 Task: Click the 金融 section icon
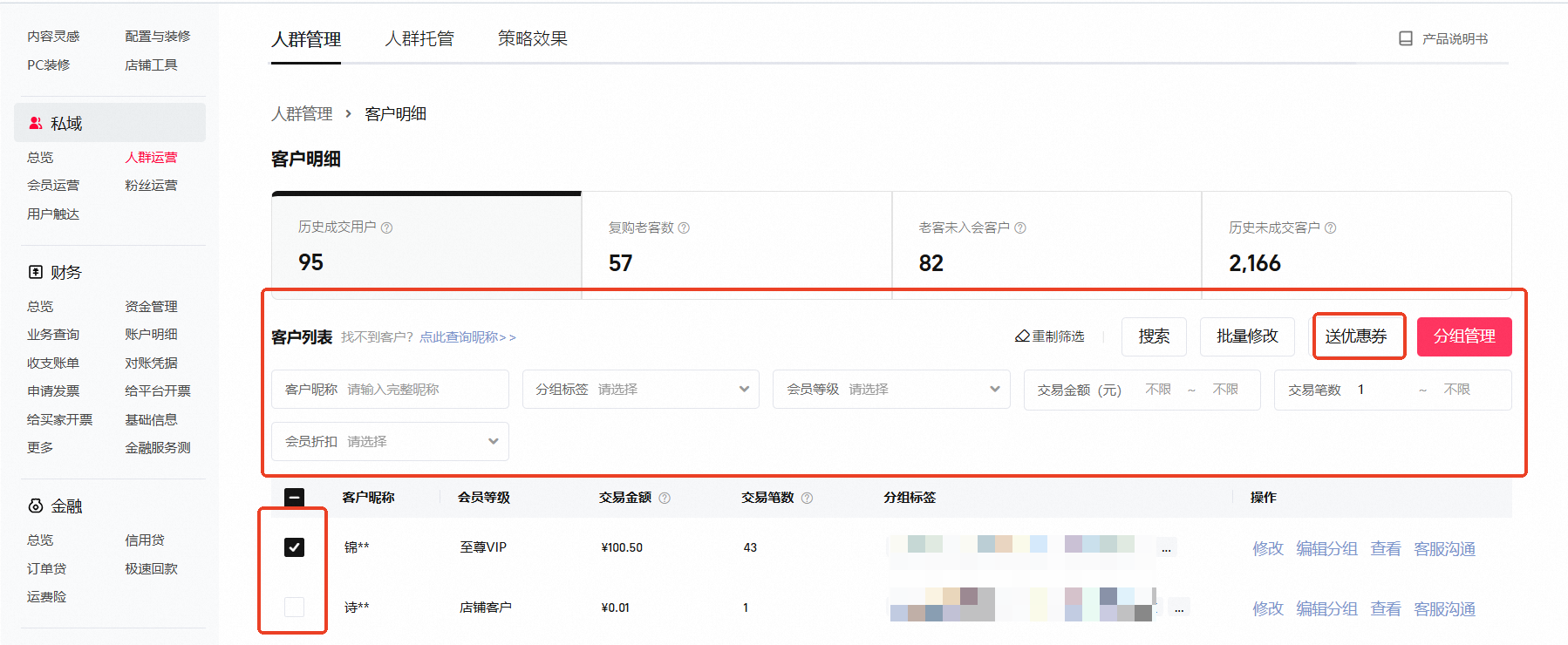click(36, 506)
